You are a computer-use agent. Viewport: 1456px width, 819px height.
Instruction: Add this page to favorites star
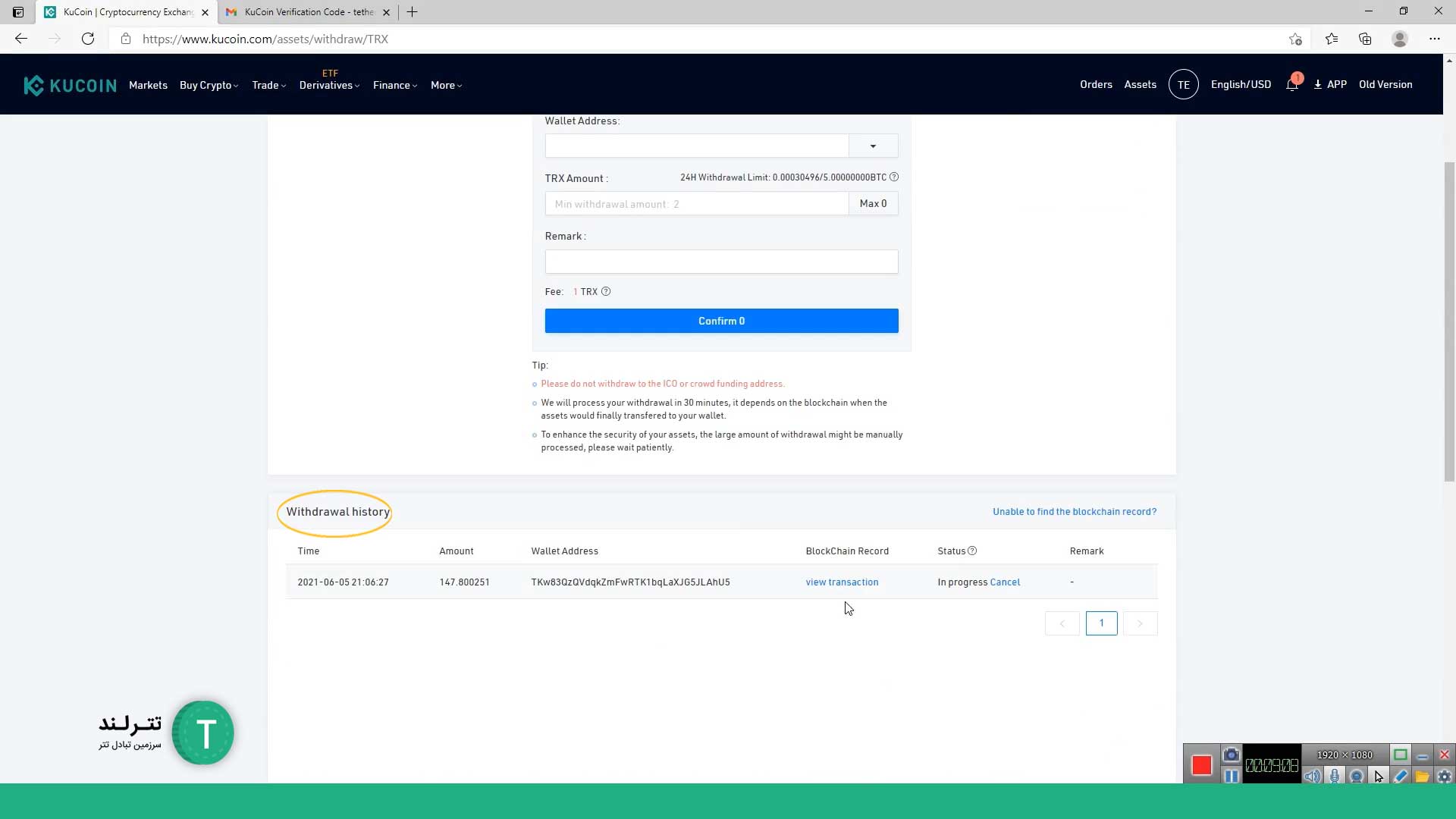click(1295, 39)
